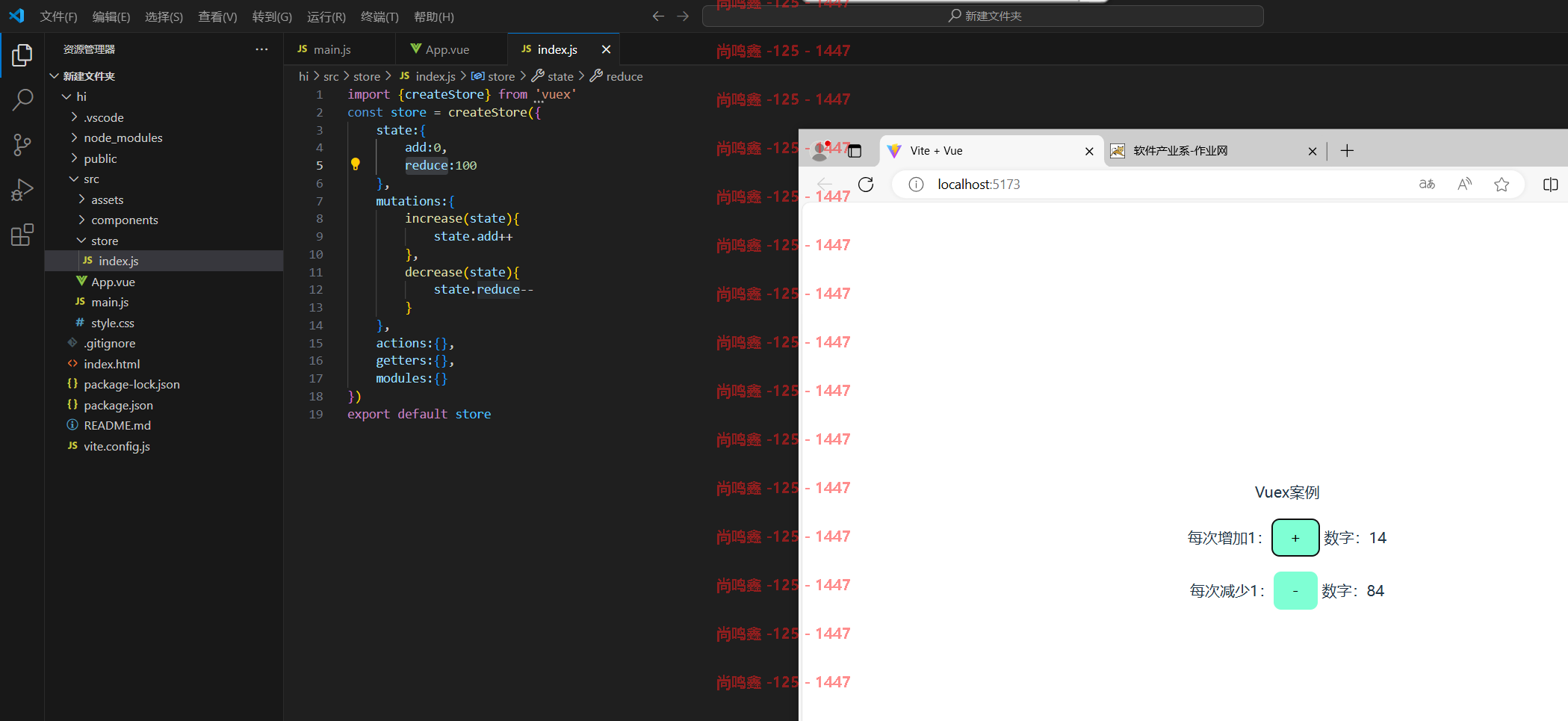Viewport: 1568px width, 721px height.
Task: View site information icon in address bar
Action: tap(916, 185)
